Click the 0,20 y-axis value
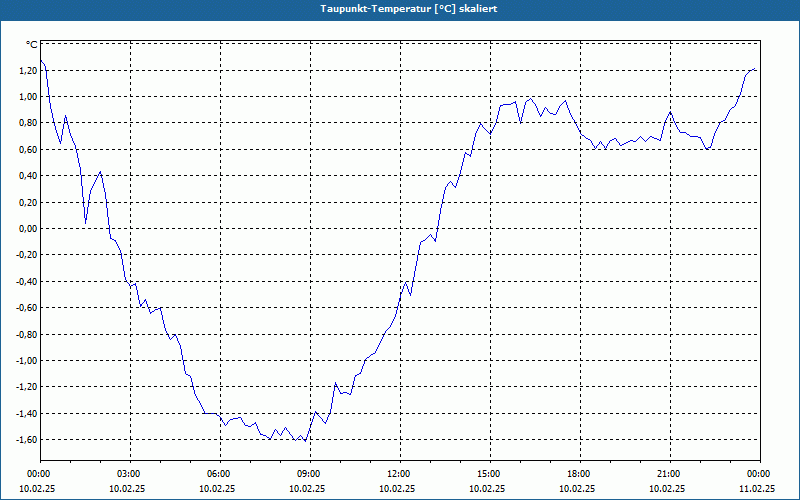This screenshot has width=800, height=500. click(x=28, y=203)
